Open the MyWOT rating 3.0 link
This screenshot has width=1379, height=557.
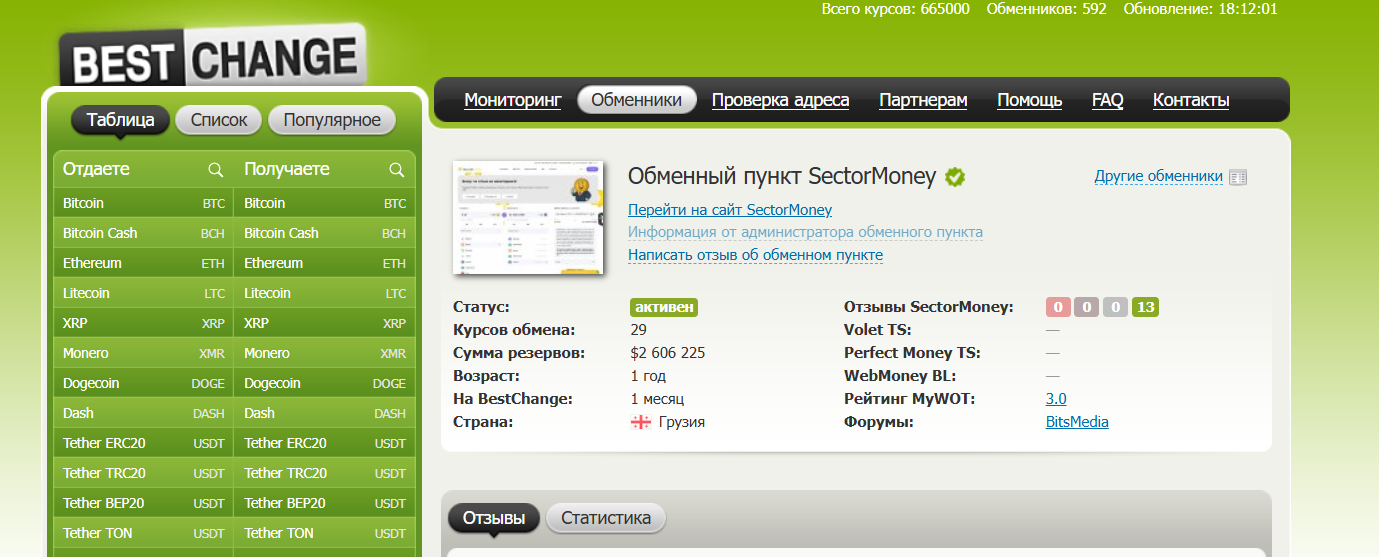(x=1056, y=399)
